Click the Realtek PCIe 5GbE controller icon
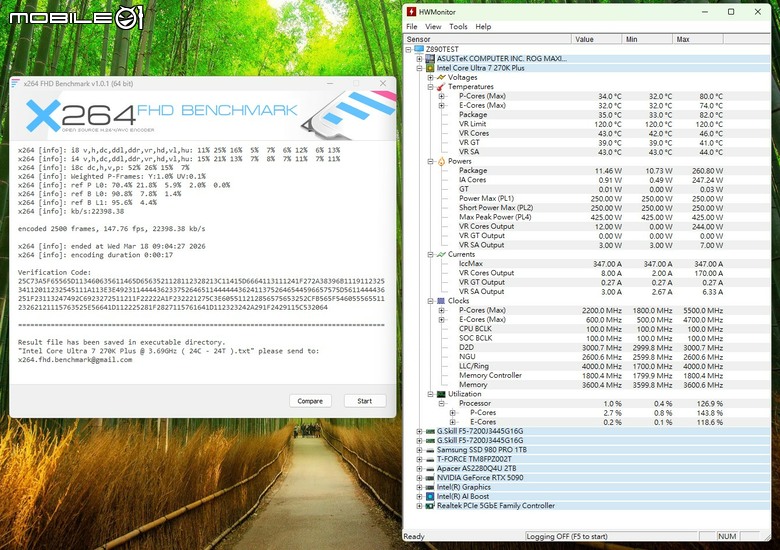Viewport: 780px width, 550px height. [x=430, y=506]
